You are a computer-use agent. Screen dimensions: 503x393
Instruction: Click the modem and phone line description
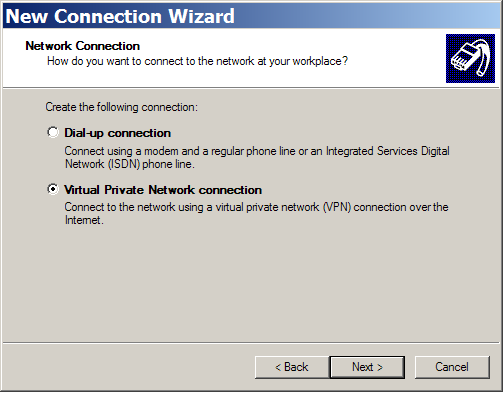click(257, 157)
